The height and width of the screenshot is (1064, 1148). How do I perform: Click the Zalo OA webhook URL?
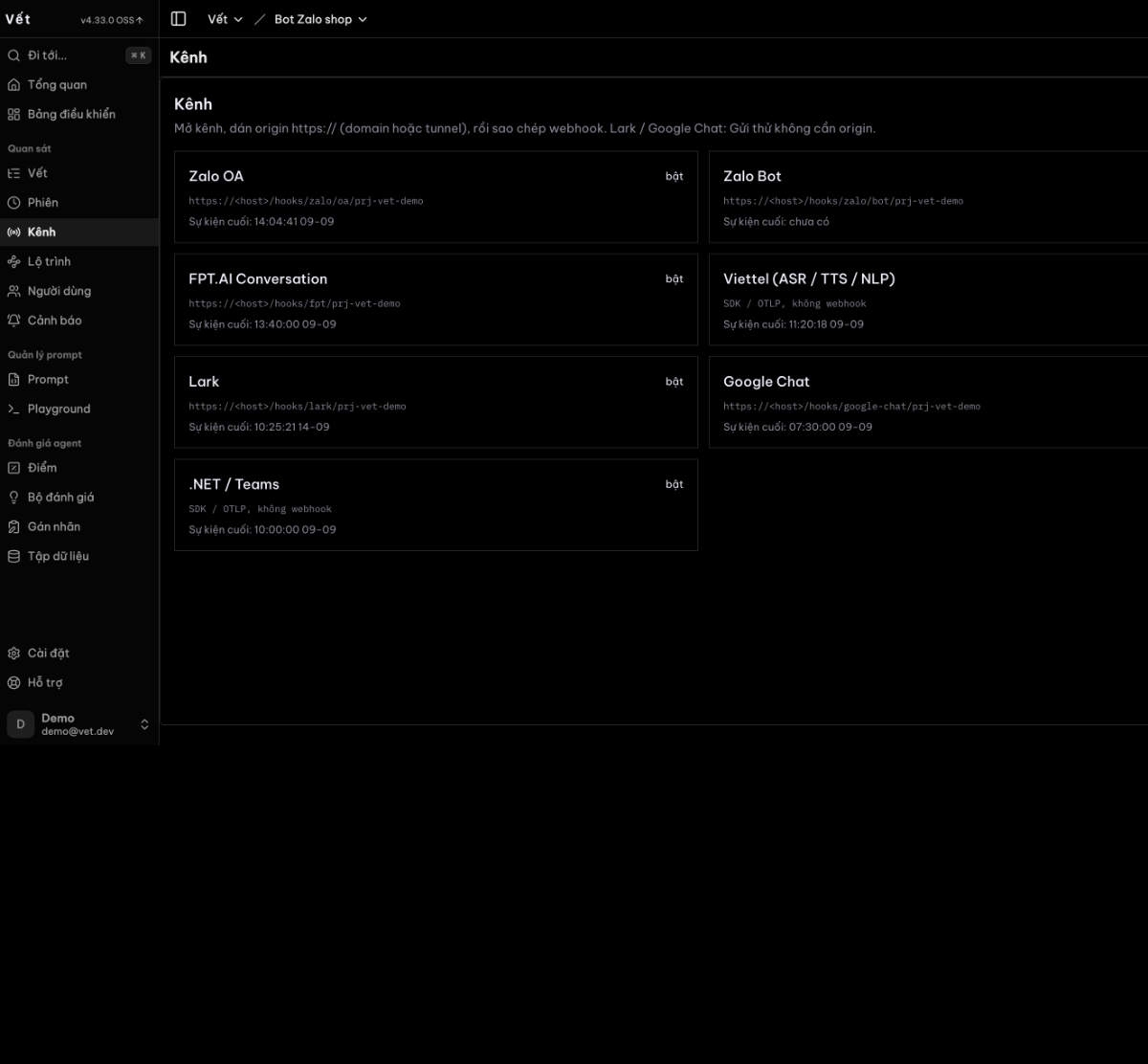(306, 201)
